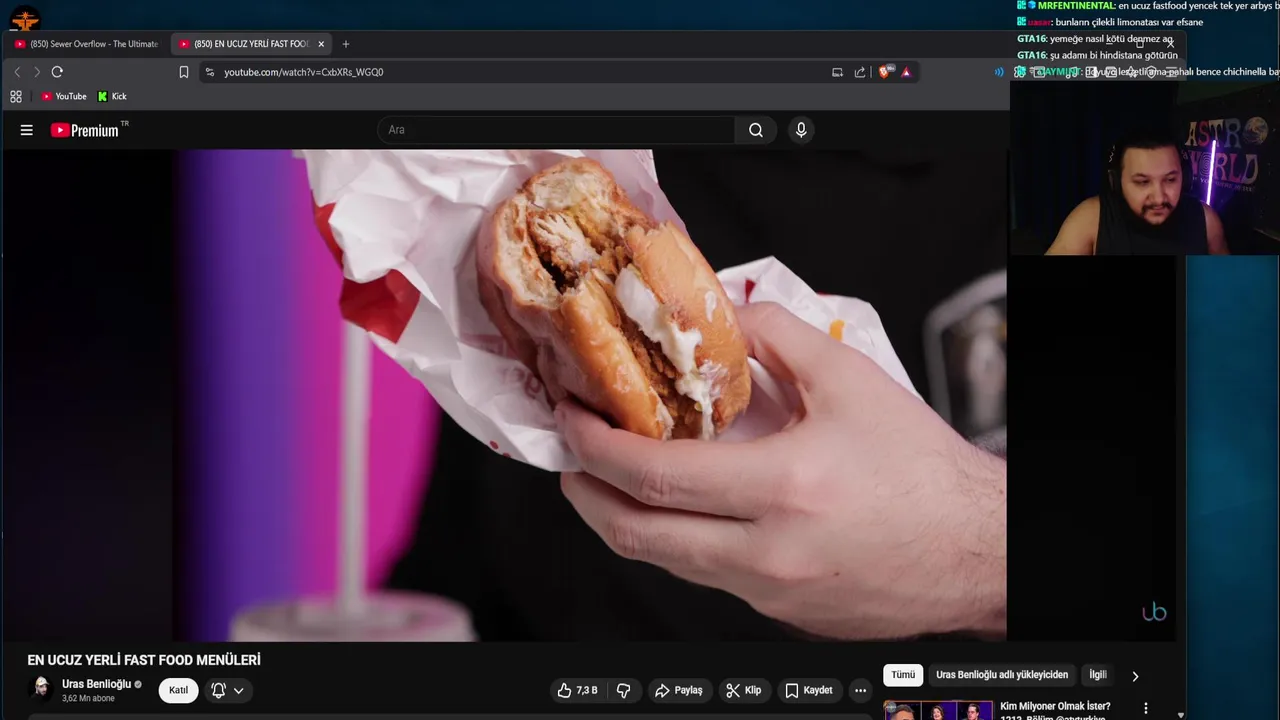Open a new browser tab
This screenshot has width=1280, height=720.
pos(346,44)
